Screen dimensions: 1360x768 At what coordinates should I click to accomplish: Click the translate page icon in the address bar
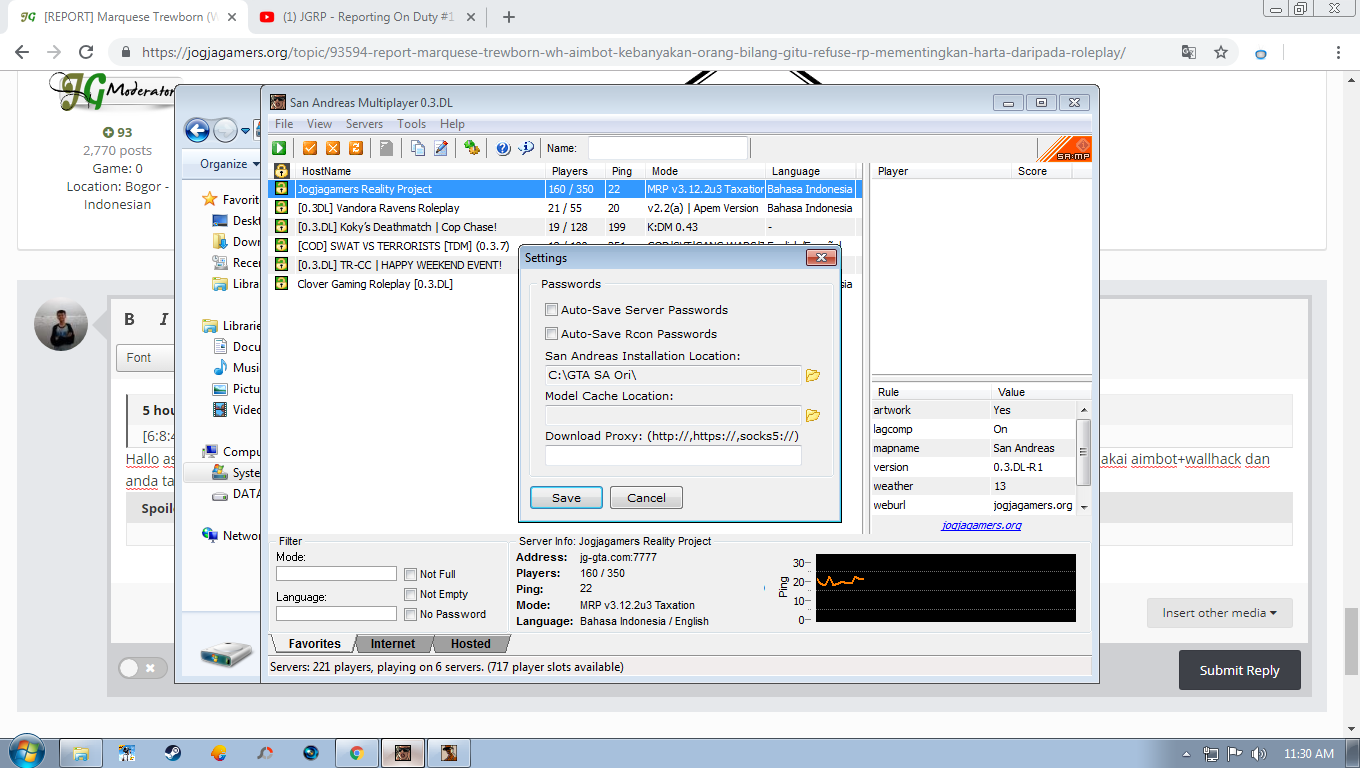tap(1188, 52)
